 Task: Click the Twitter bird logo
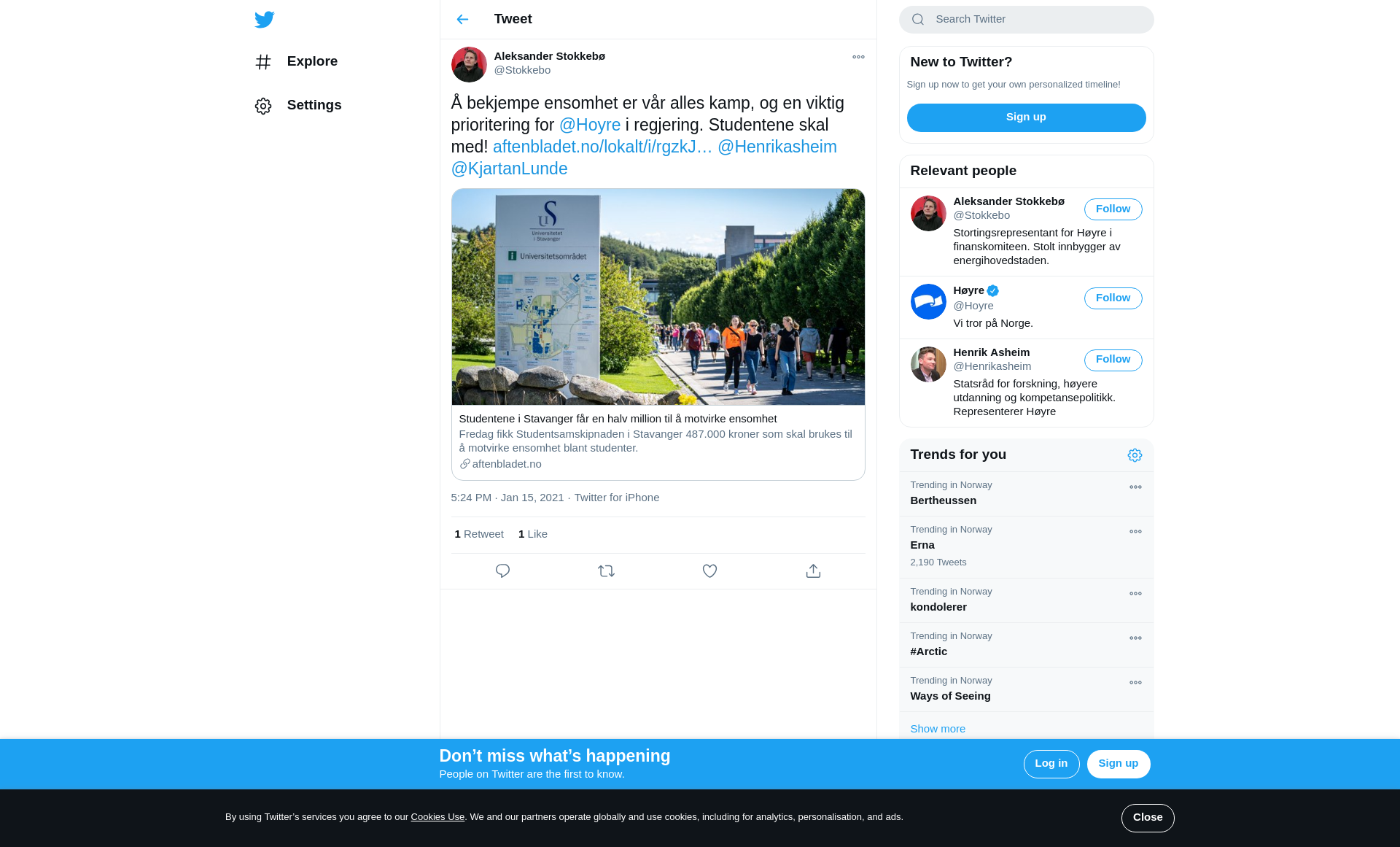point(264,20)
